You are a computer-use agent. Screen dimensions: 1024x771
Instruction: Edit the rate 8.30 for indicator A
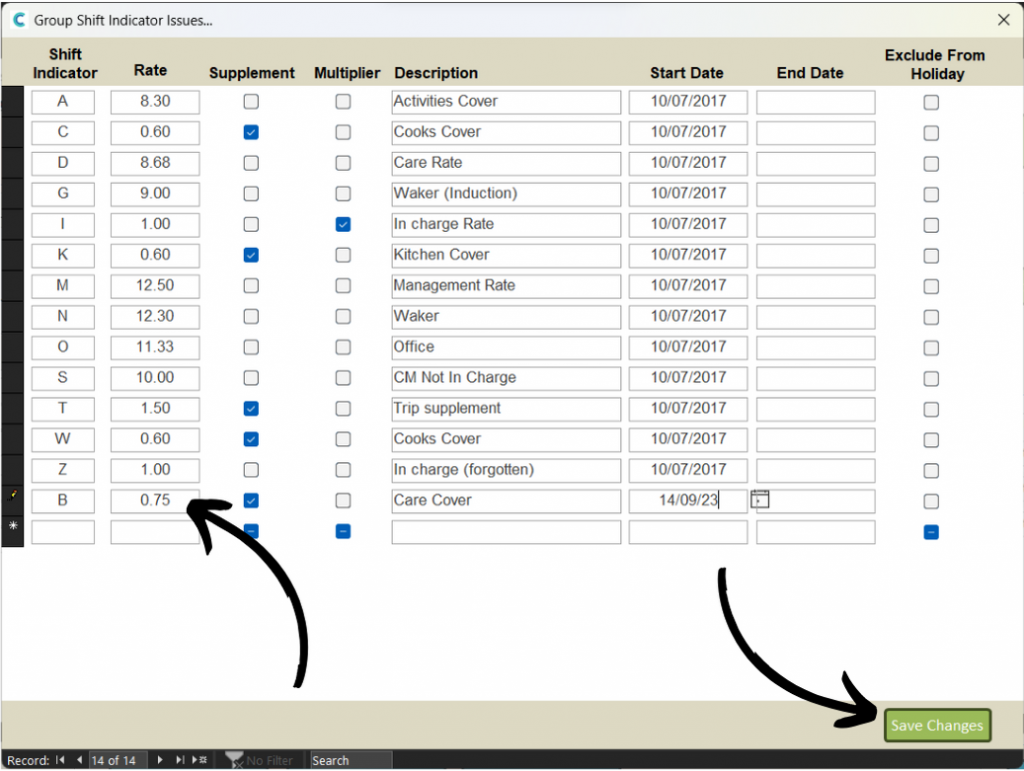pos(155,102)
